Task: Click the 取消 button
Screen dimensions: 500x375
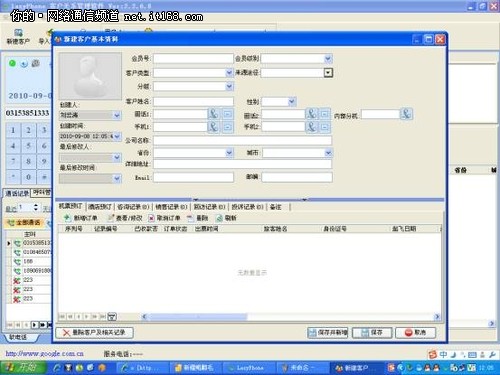Action: (415, 332)
